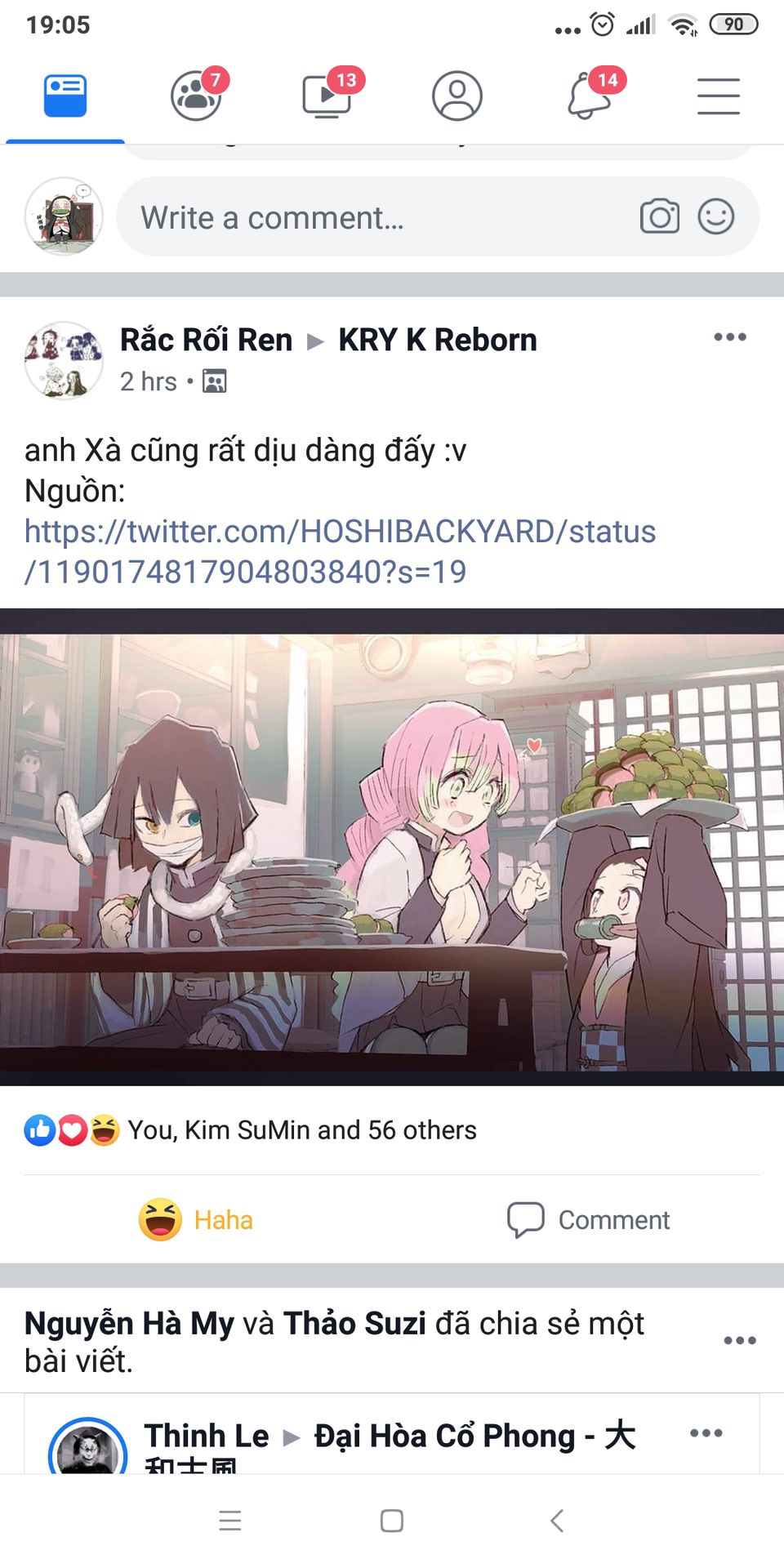Image resolution: width=784 pixels, height=1568 pixels.
Task: Open the anime artwork image in post
Action: (x=392, y=847)
